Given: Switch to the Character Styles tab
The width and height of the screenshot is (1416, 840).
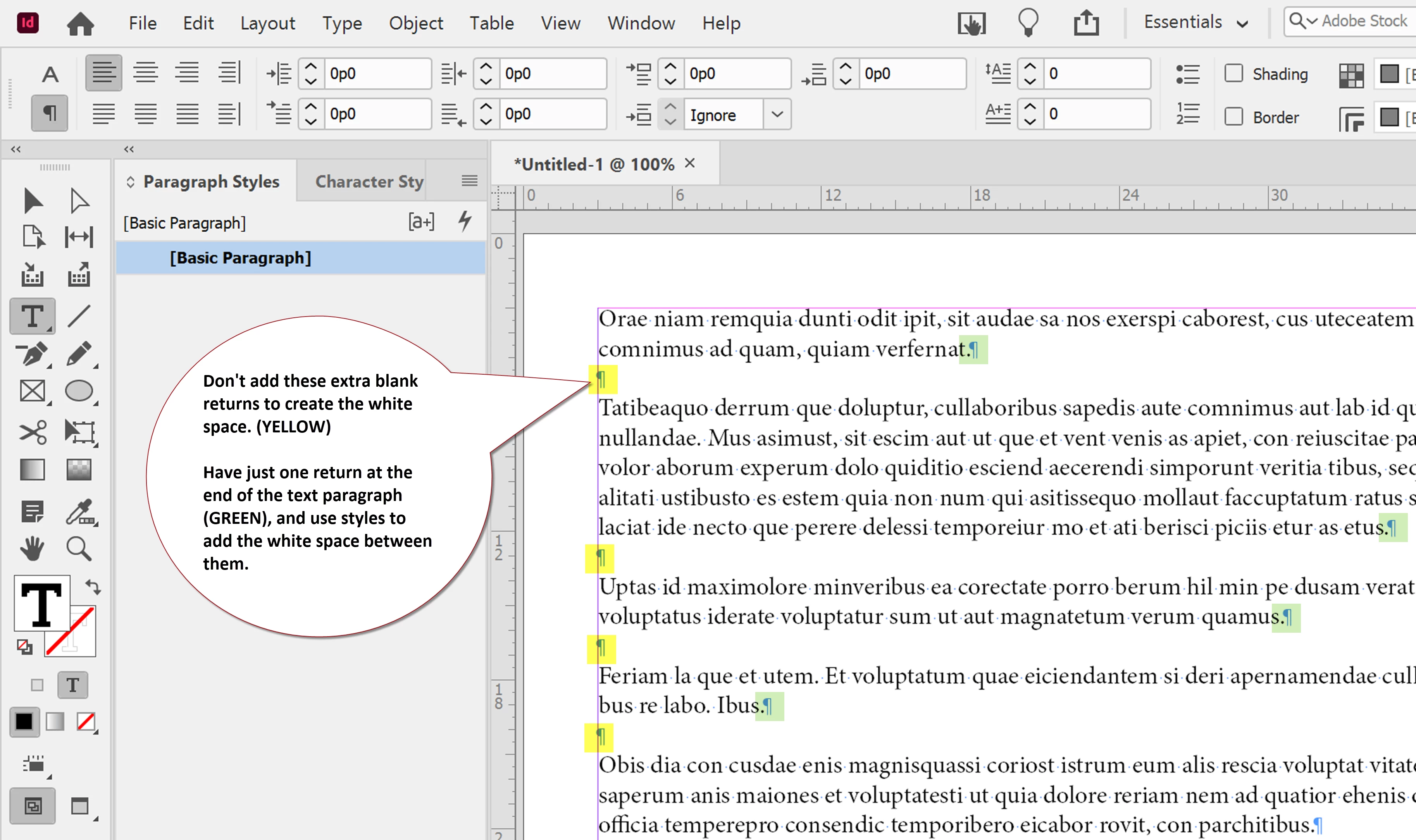Looking at the screenshot, I should point(369,182).
